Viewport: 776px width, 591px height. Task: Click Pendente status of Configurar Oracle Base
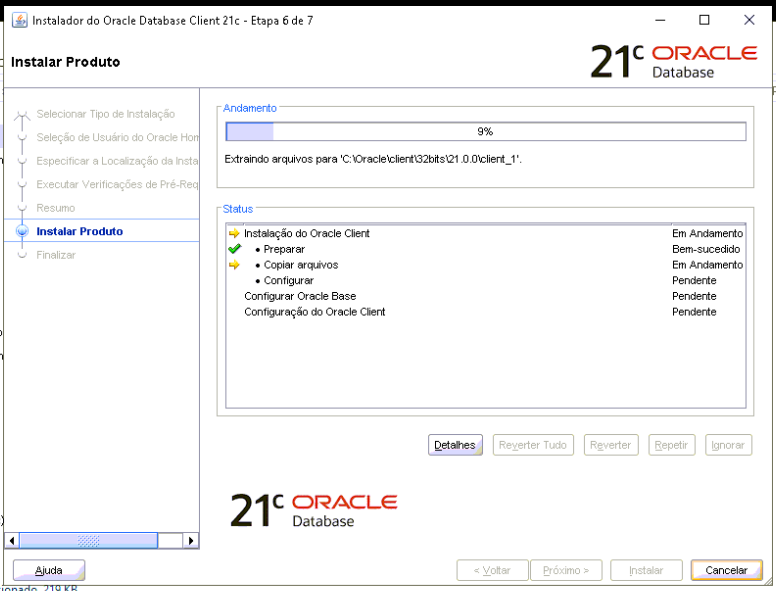click(694, 296)
